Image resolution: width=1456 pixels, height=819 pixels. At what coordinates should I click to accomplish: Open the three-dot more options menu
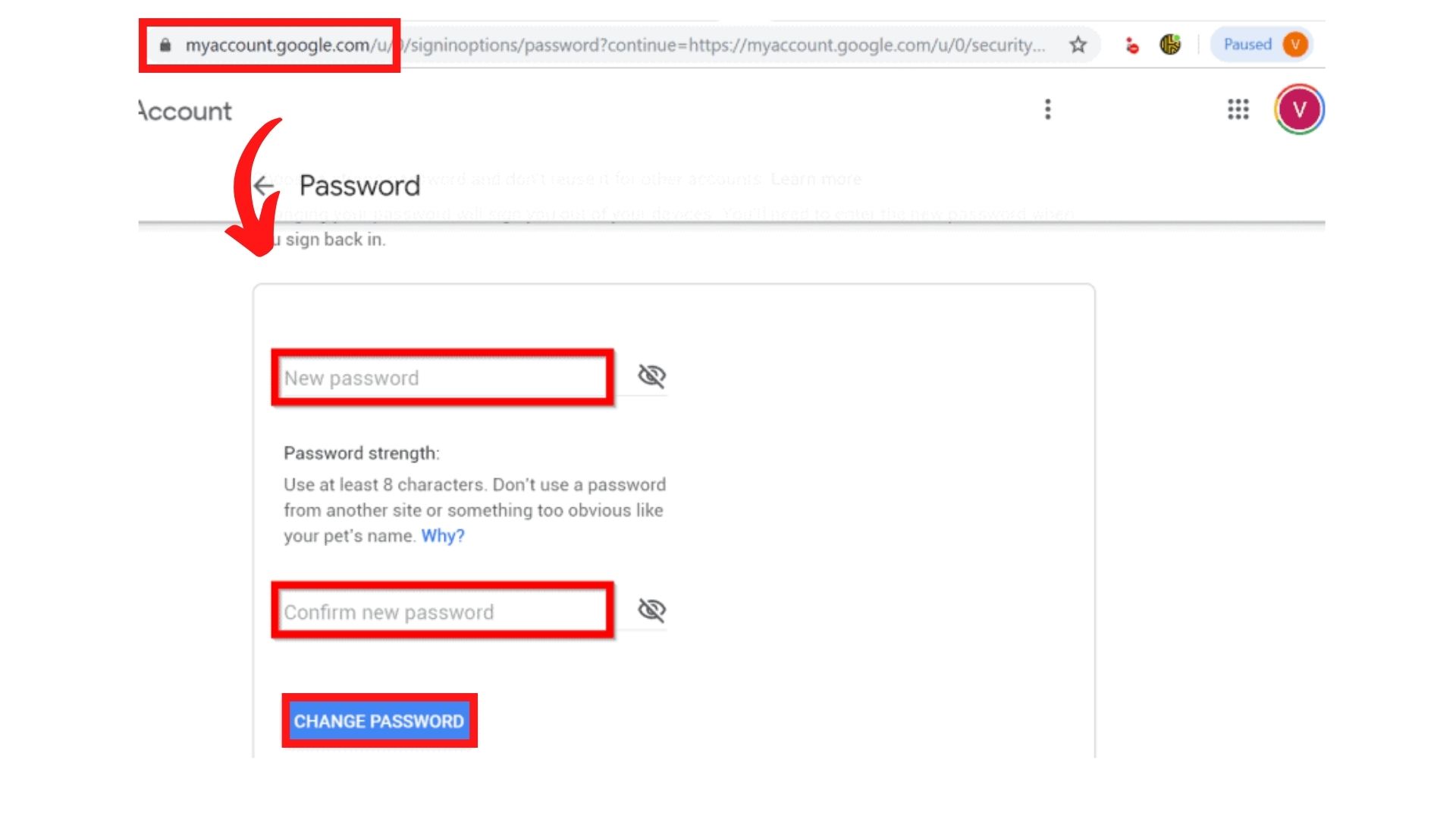(x=1047, y=109)
